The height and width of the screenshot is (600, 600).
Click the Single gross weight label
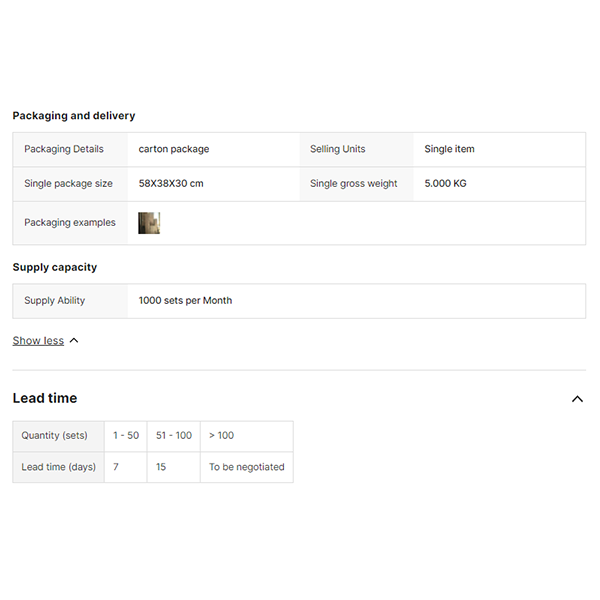(354, 184)
